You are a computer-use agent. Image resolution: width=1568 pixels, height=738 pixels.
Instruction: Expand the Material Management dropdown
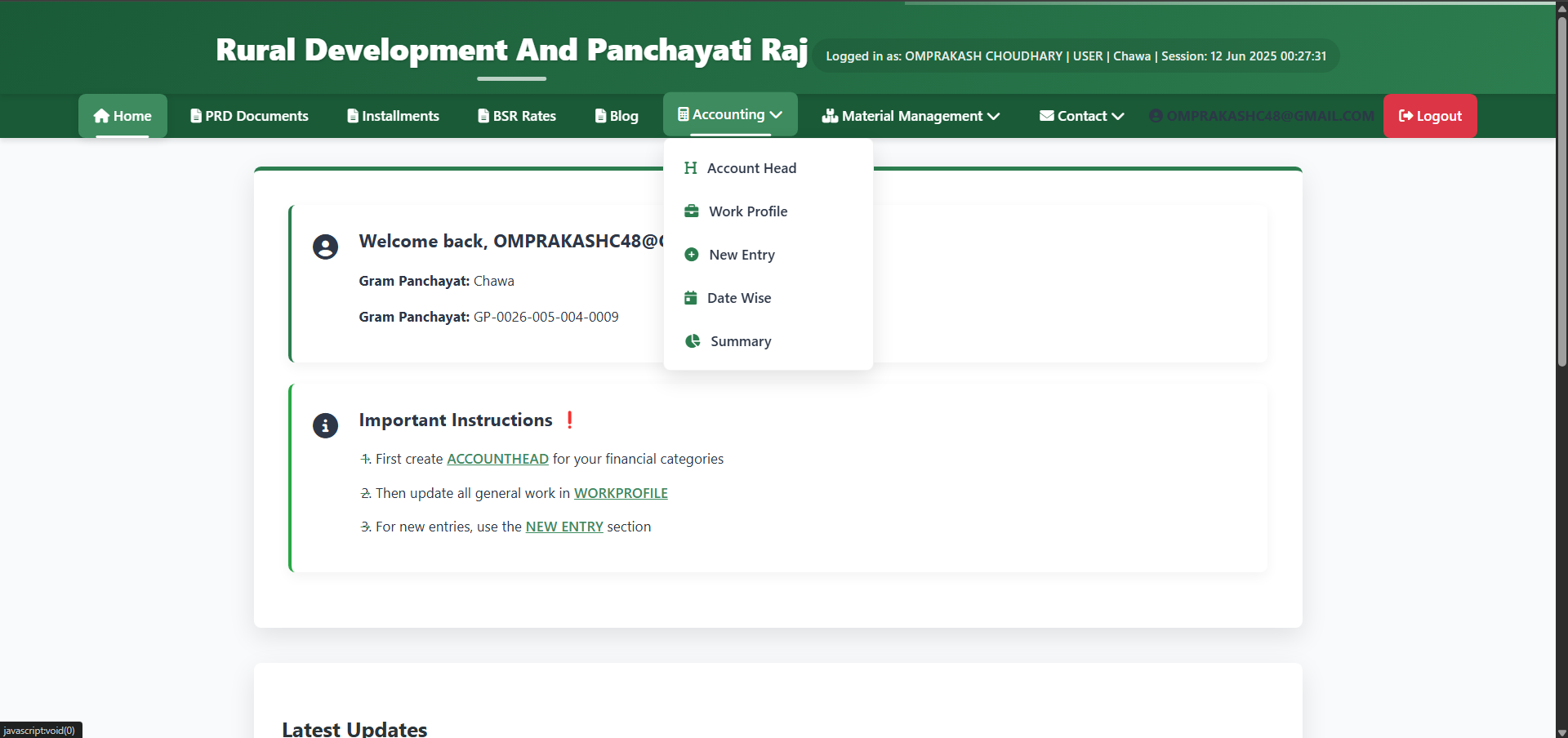point(911,116)
